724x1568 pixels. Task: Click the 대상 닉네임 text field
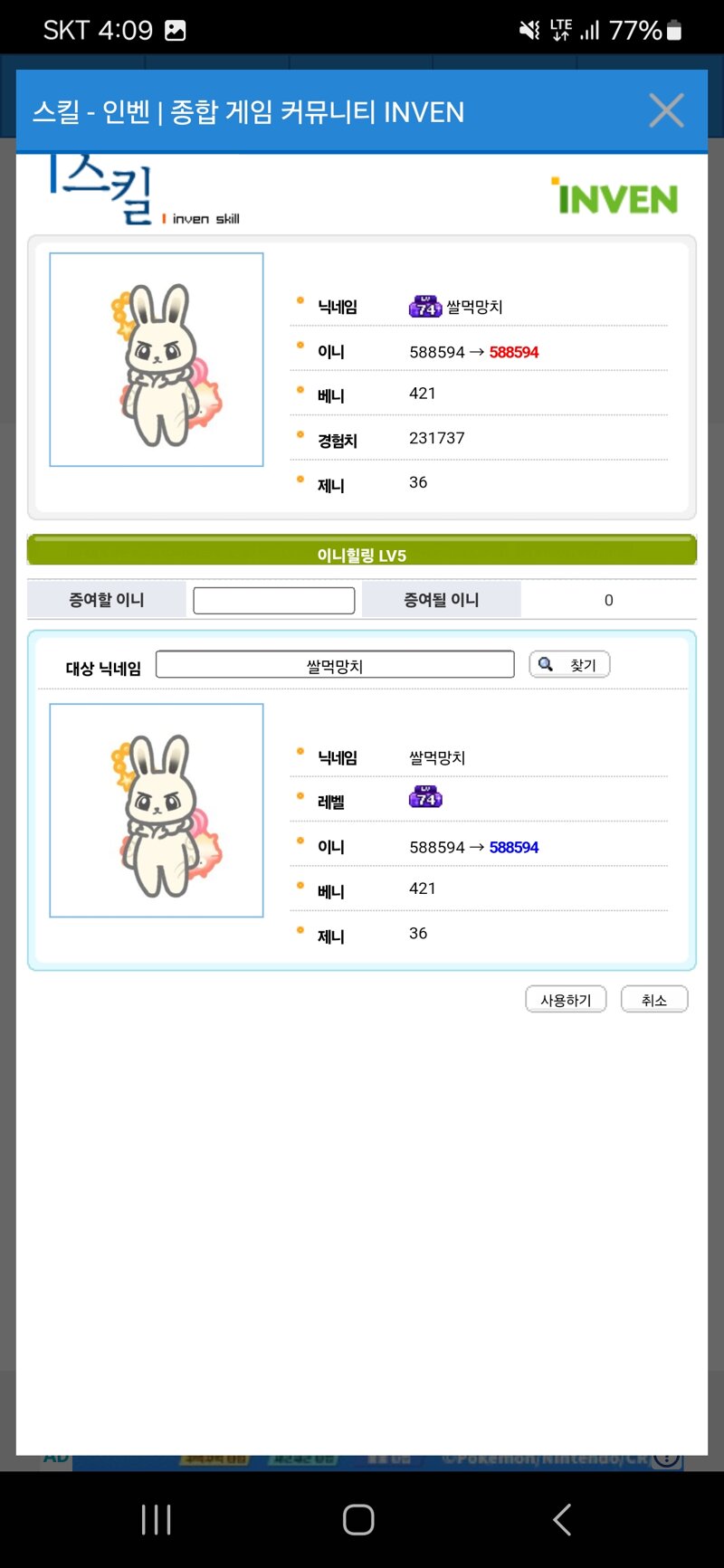pyautogui.click(x=335, y=665)
